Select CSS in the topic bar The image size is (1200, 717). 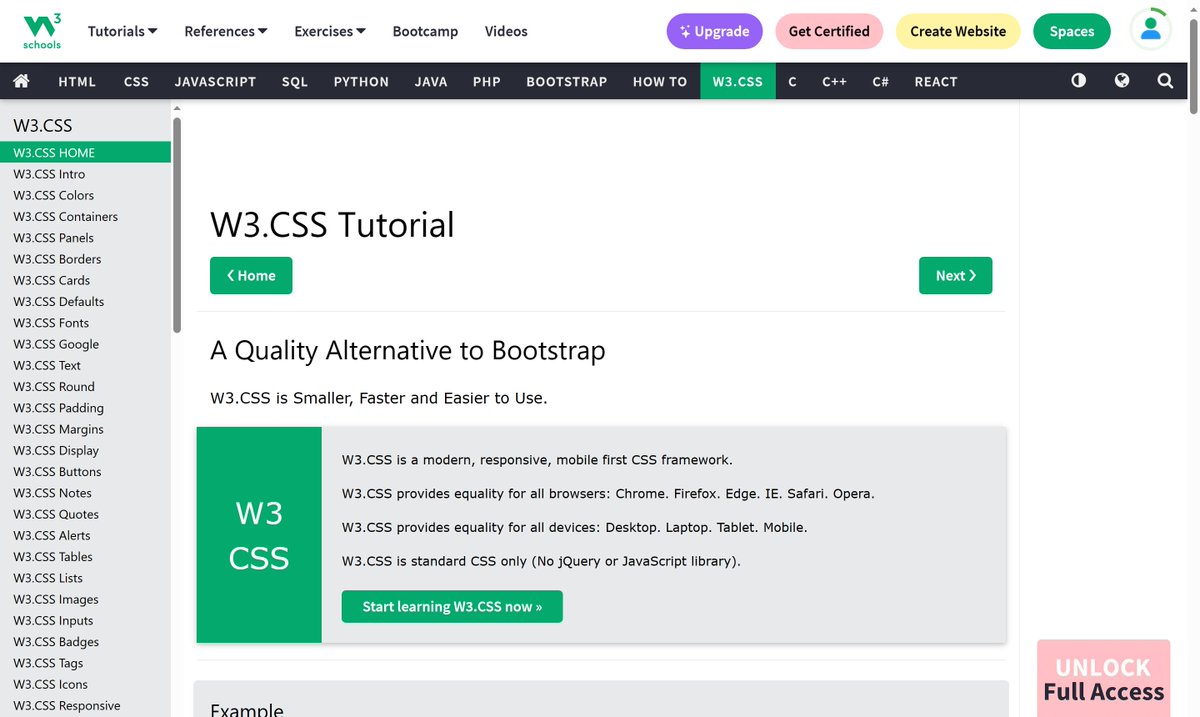136,81
